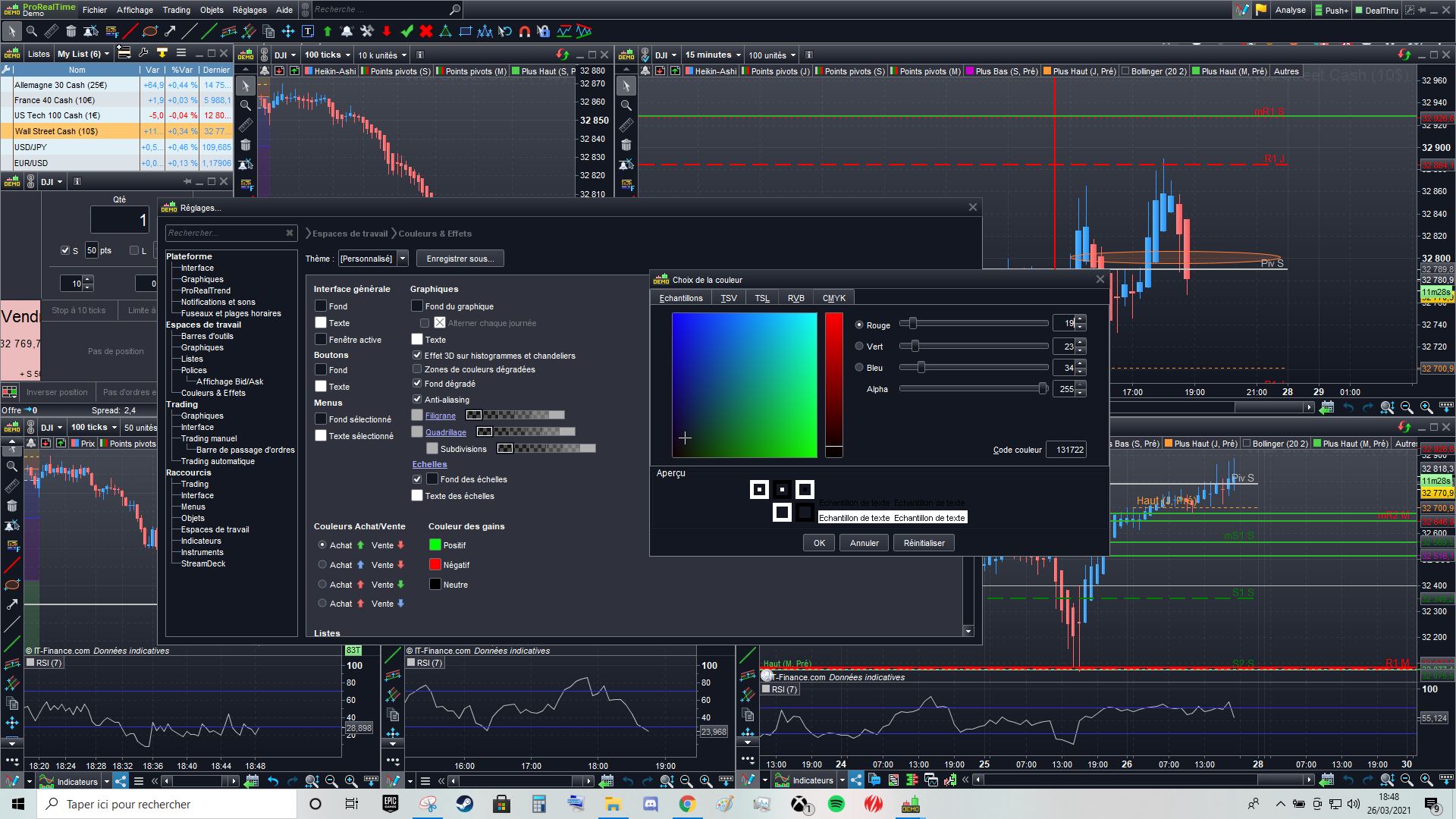
Task: Click the red X cross icon
Action: click(426, 31)
